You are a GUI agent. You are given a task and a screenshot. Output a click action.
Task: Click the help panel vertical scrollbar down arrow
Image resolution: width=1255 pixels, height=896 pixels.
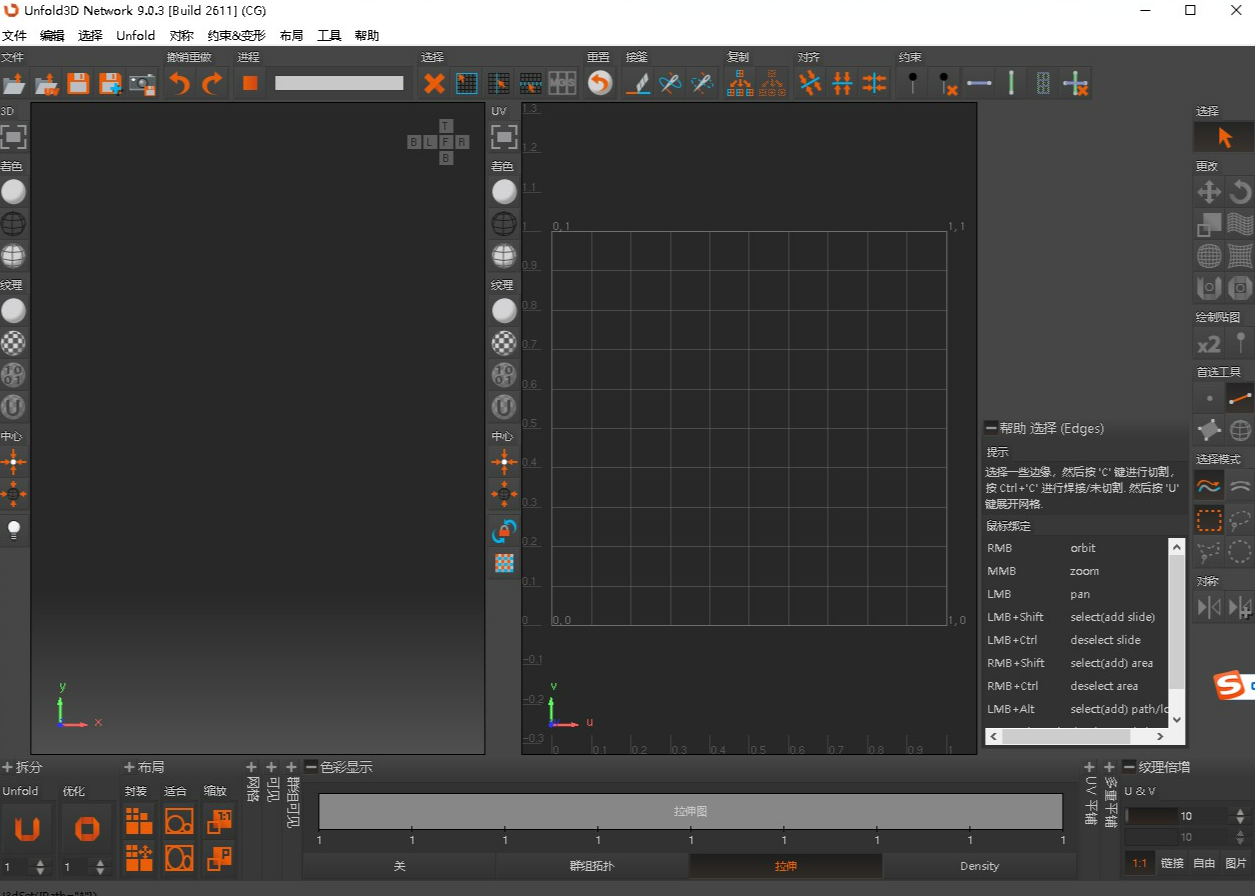(1176, 719)
